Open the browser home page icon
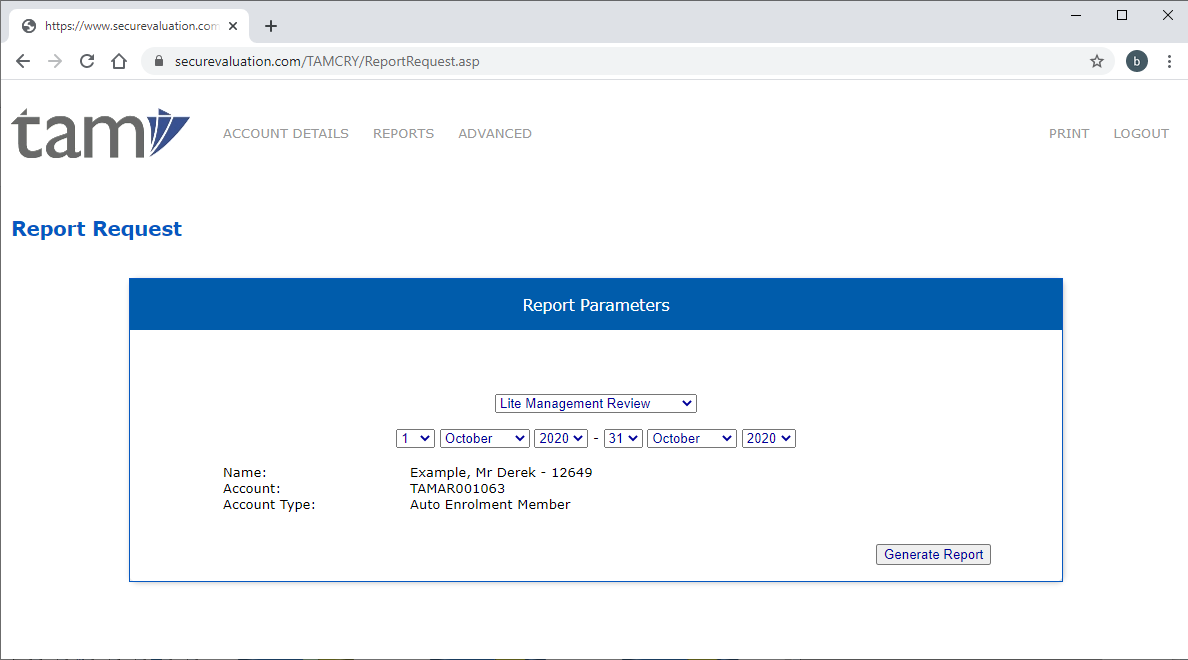The height and width of the screenshot is (660, 1188). [x=119, y=61]
